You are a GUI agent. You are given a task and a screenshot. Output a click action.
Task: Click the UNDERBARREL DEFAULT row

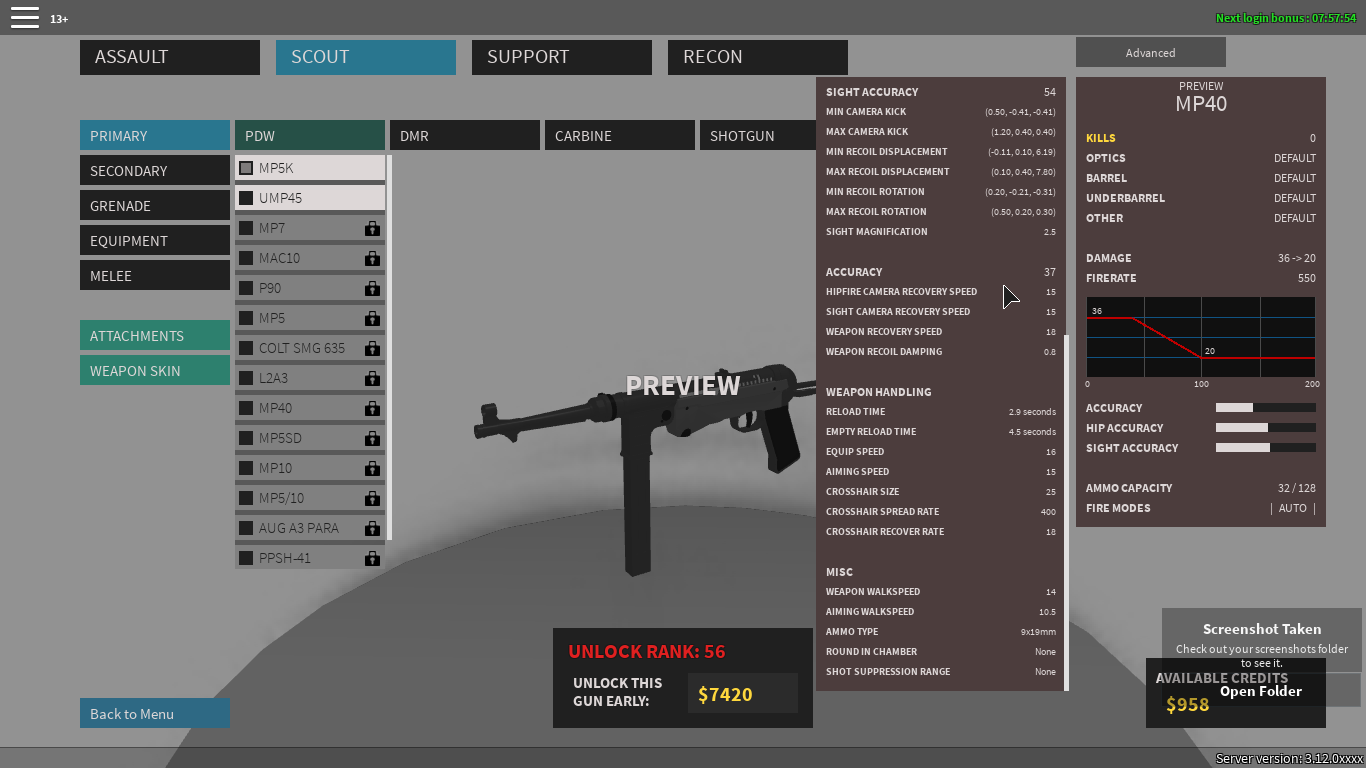point(1201,198)
